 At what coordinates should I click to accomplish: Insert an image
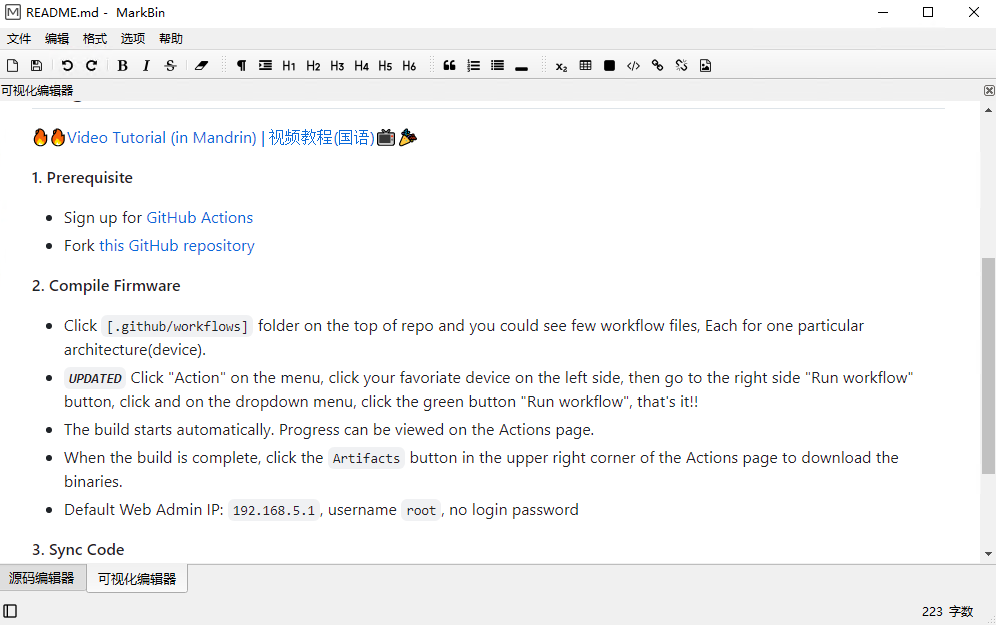[x=705, y=65]
